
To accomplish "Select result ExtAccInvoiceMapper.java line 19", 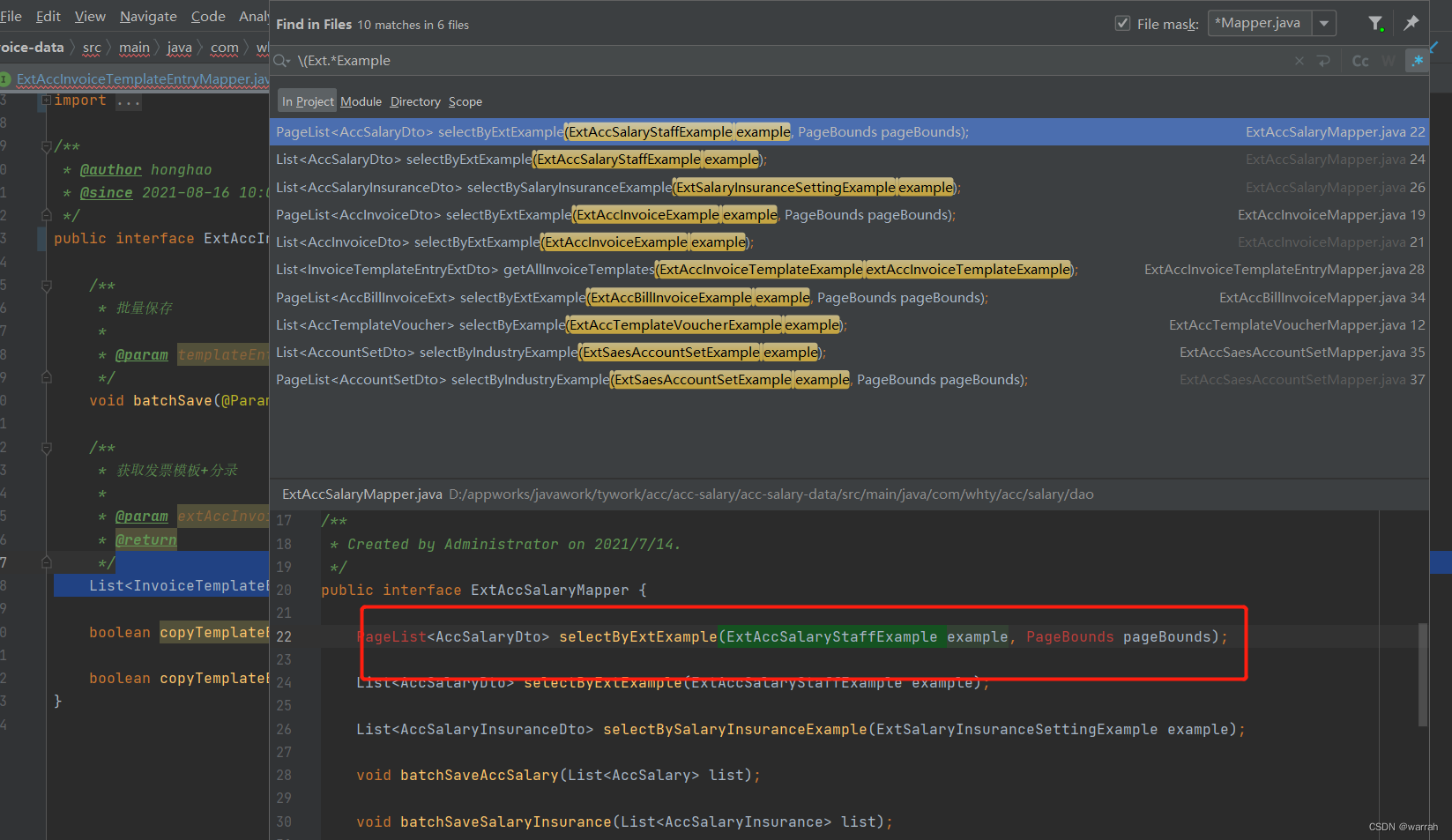I will [849, 215].
